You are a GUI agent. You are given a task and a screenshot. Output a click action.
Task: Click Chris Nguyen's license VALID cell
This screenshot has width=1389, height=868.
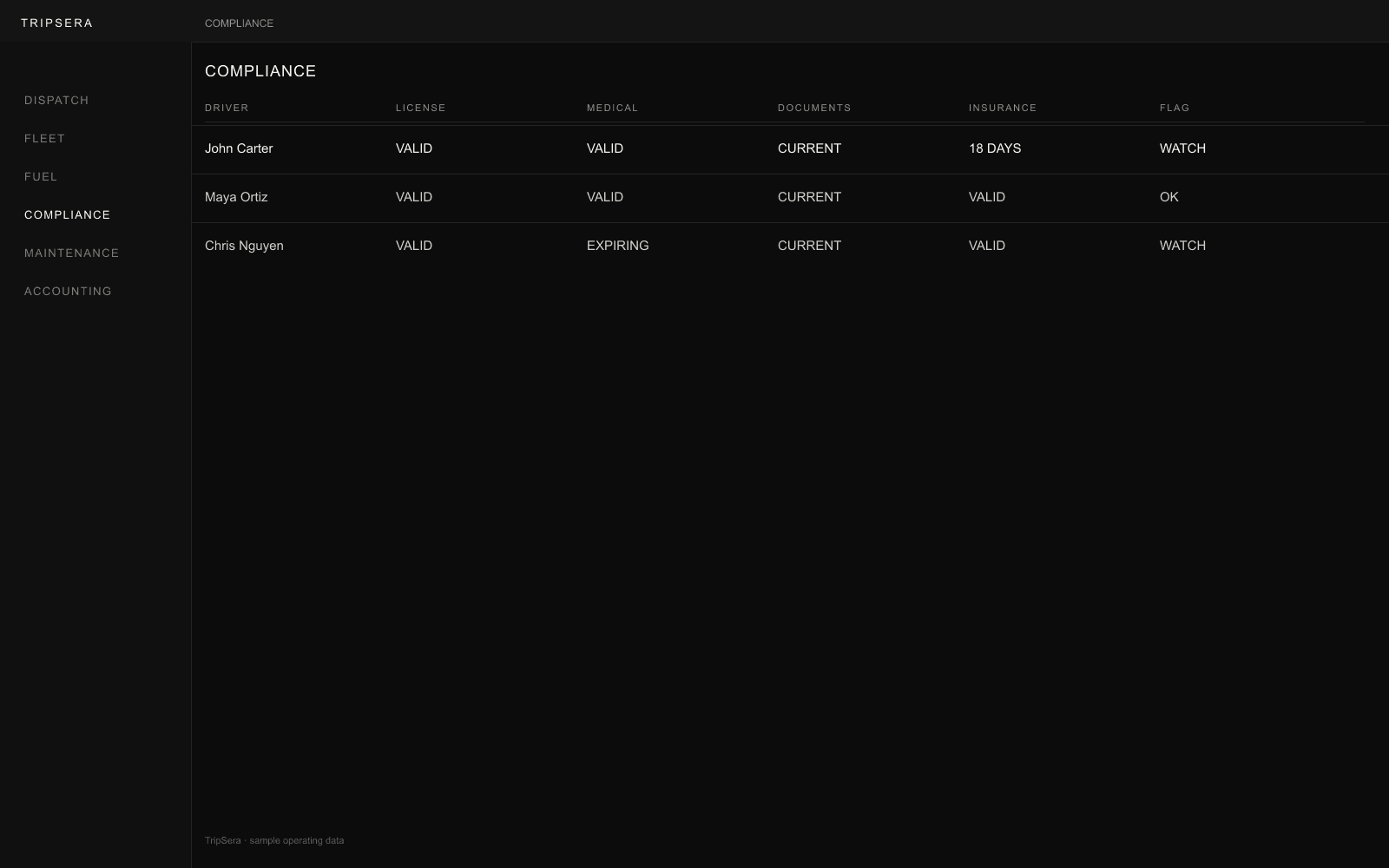[x=414, y=246]
